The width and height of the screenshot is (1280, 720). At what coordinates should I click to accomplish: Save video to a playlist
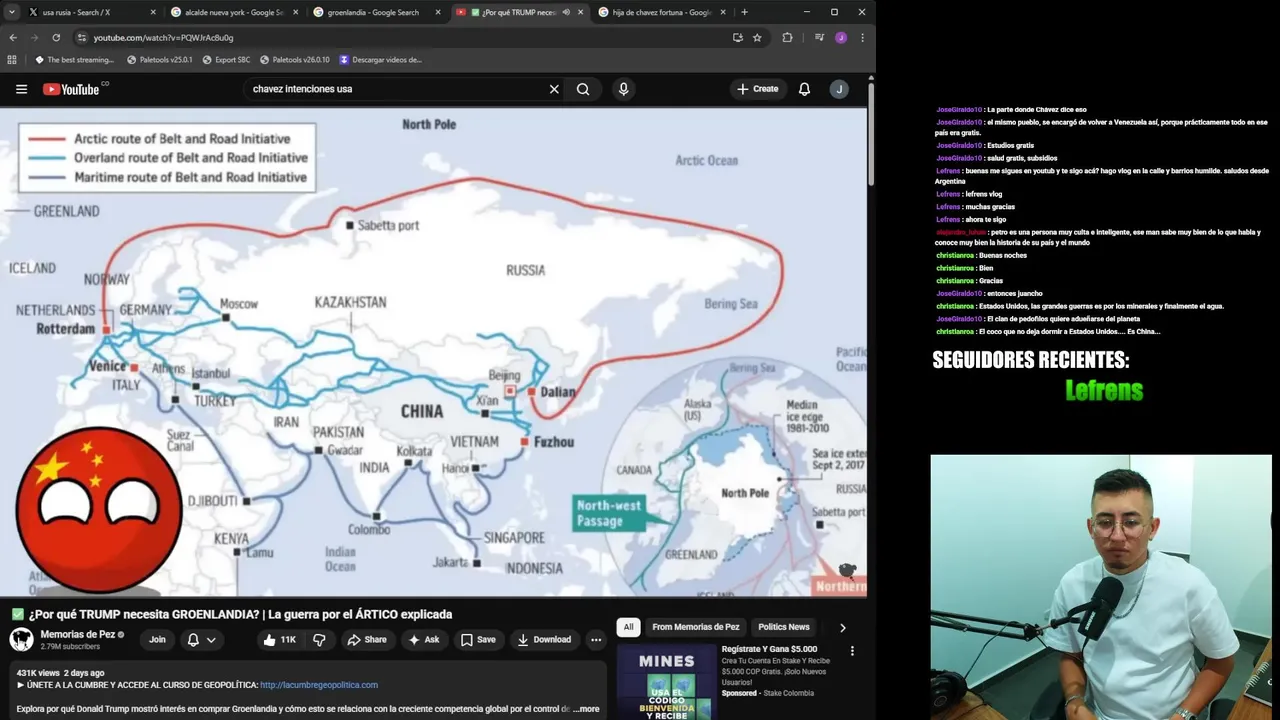coord(478,640)
